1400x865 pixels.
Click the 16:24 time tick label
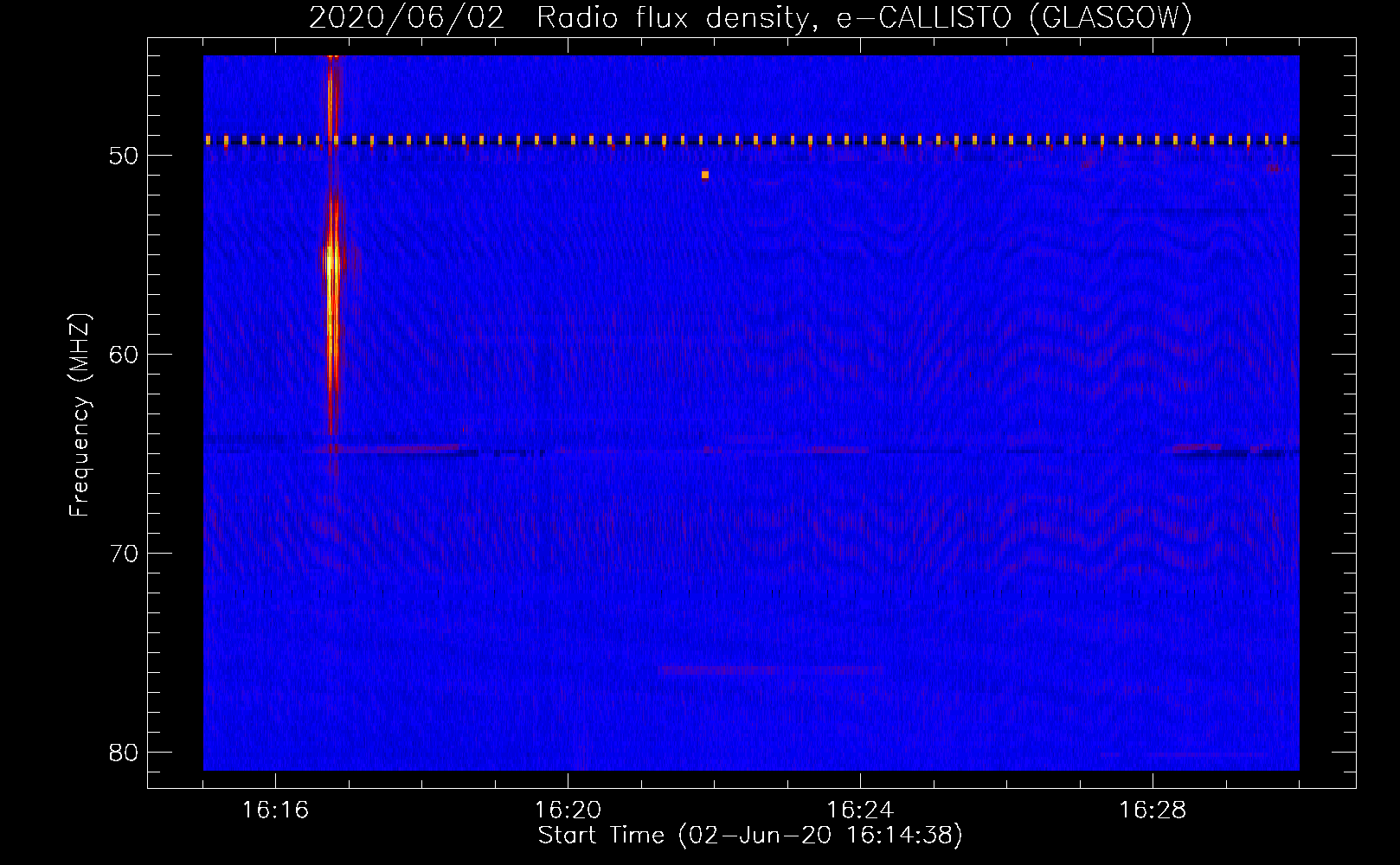click(x=860, y=810)
